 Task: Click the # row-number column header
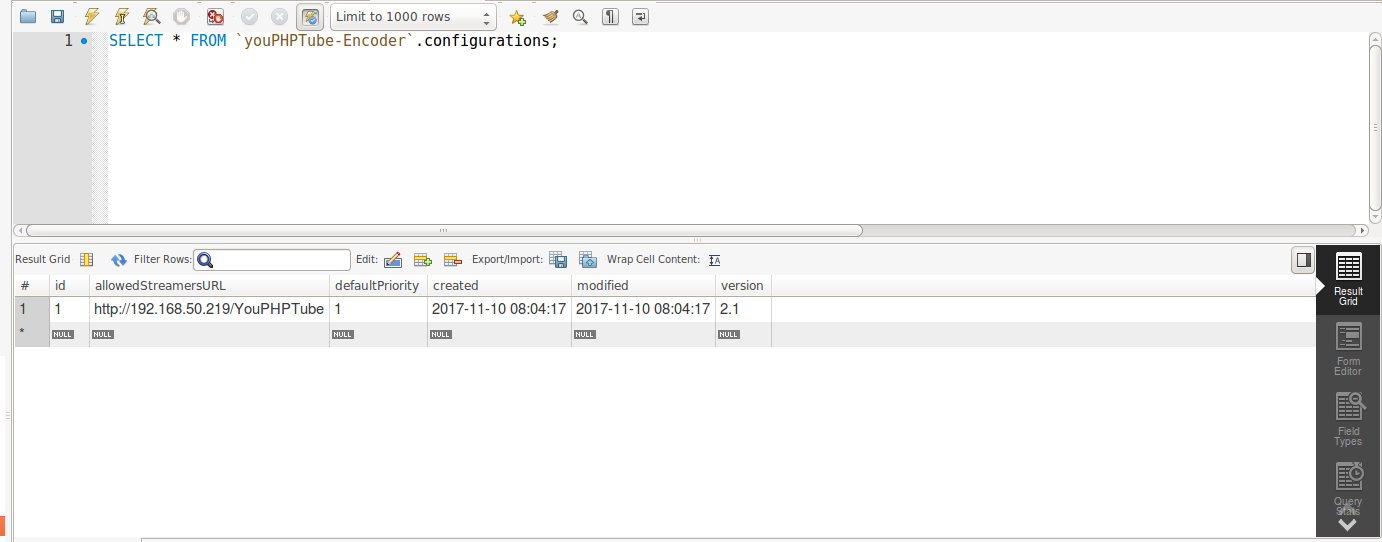[x=31, y=285]
